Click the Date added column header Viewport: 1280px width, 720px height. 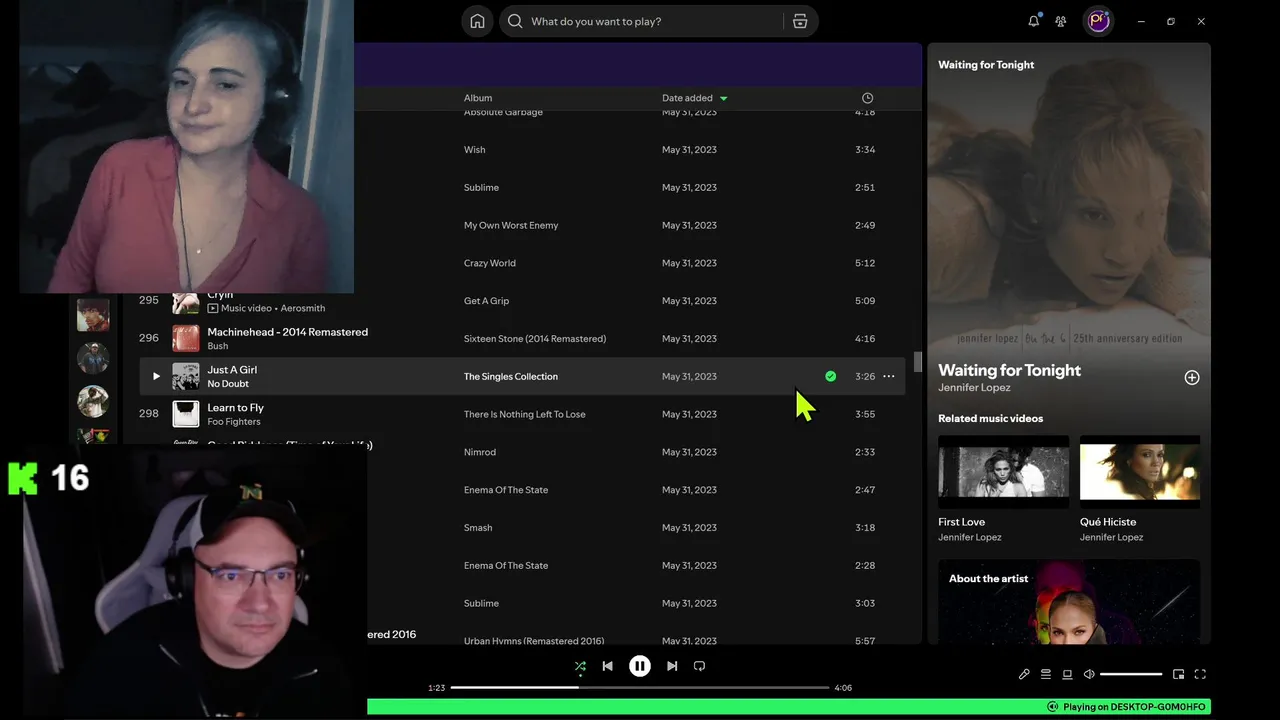pyautogui.click(x=687, y=98)
